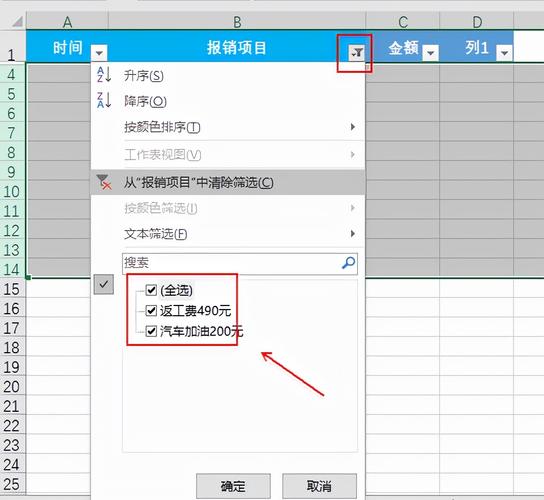
Task: Select row 1 header
Action: pos(12,47)
